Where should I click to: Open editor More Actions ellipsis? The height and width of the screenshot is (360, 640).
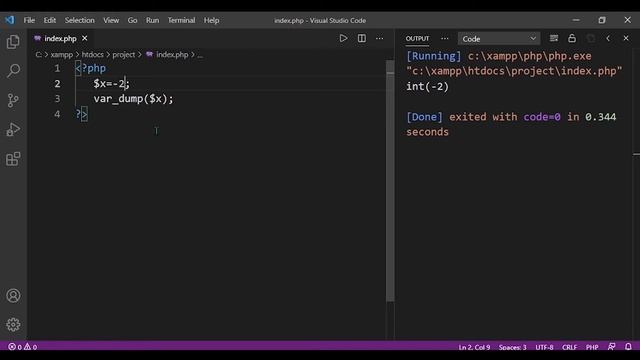pos(380,38)
